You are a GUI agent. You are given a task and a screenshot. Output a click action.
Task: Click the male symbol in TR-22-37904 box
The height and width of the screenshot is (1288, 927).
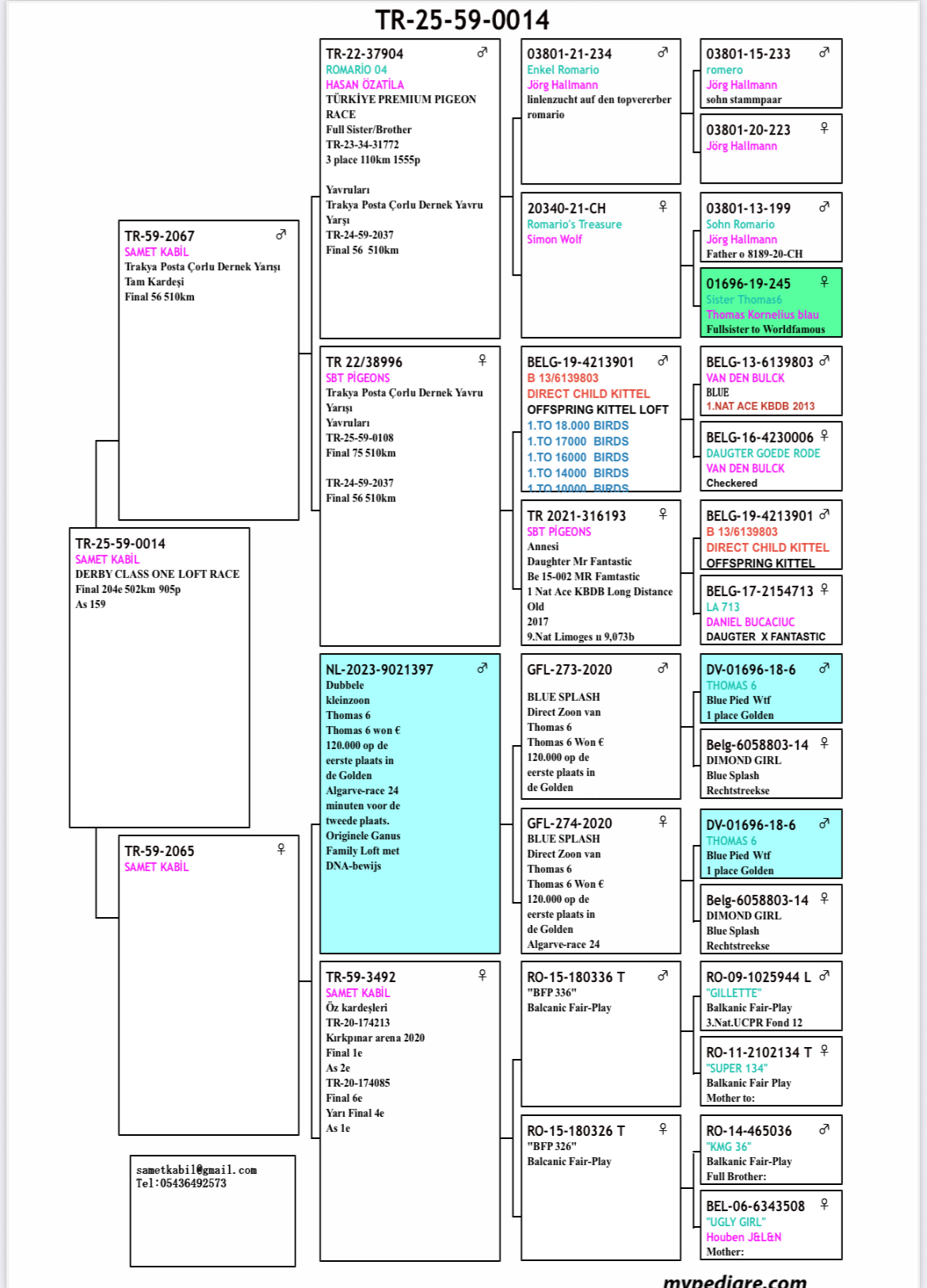coord(482,52)
